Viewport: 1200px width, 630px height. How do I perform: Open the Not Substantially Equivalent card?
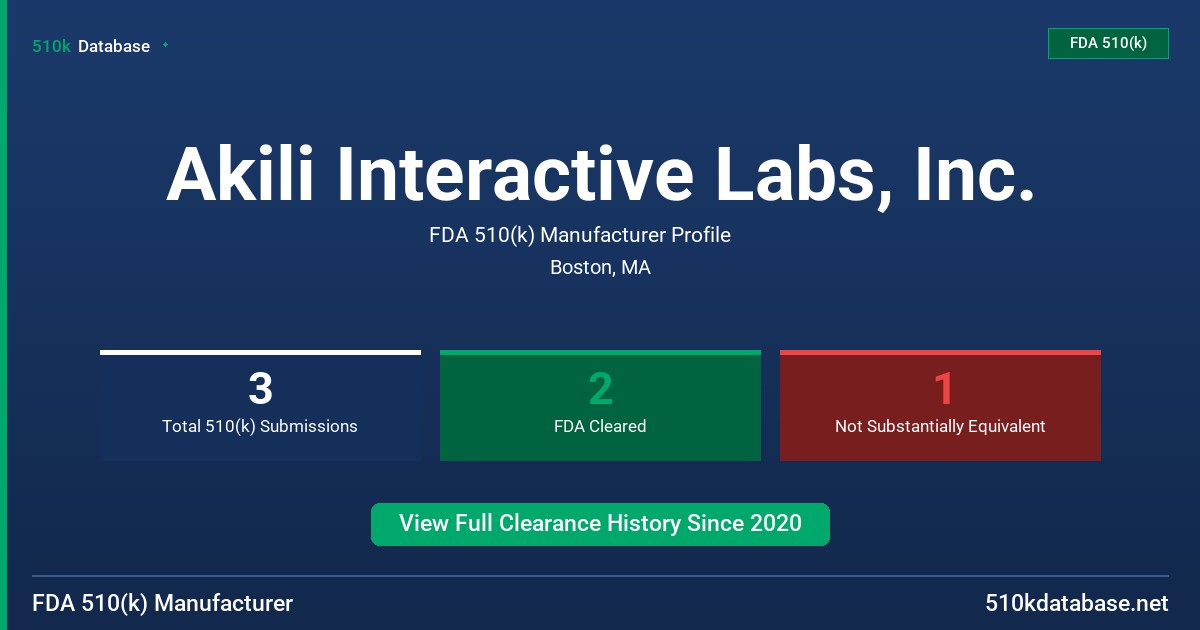coord(940,405)
